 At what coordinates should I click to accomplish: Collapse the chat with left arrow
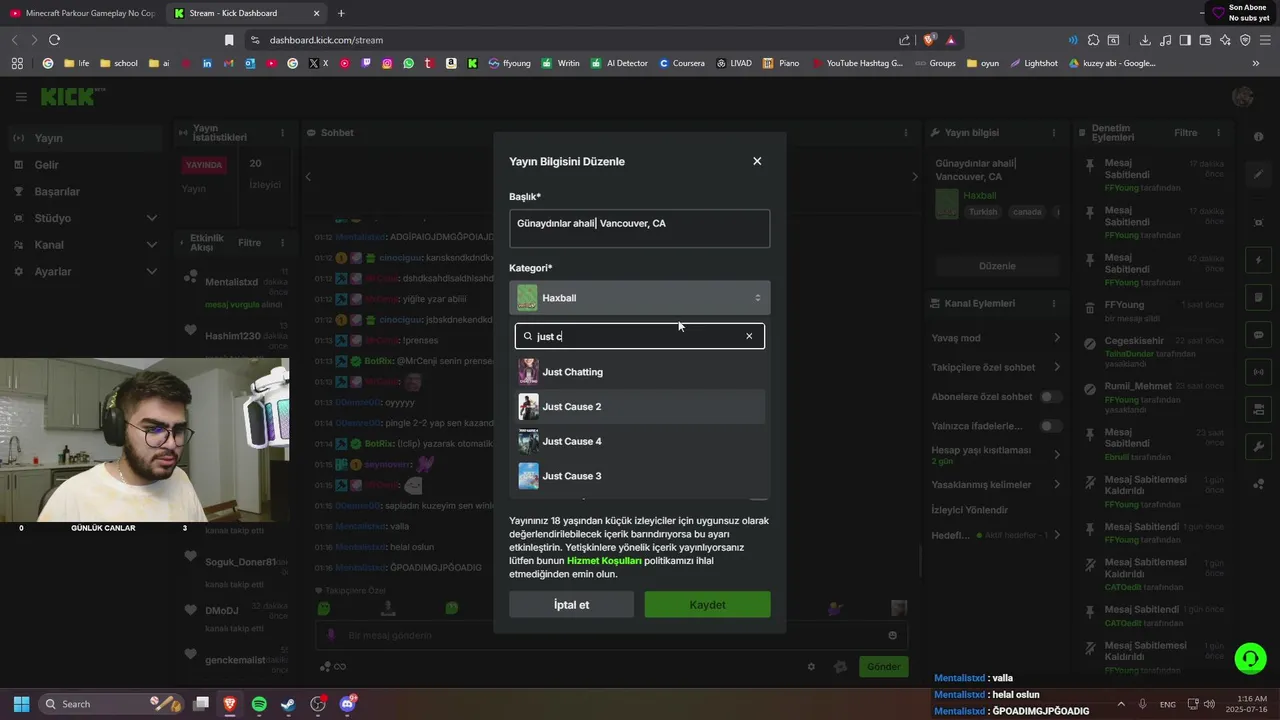pyautogui.click(x=308, y=177)
